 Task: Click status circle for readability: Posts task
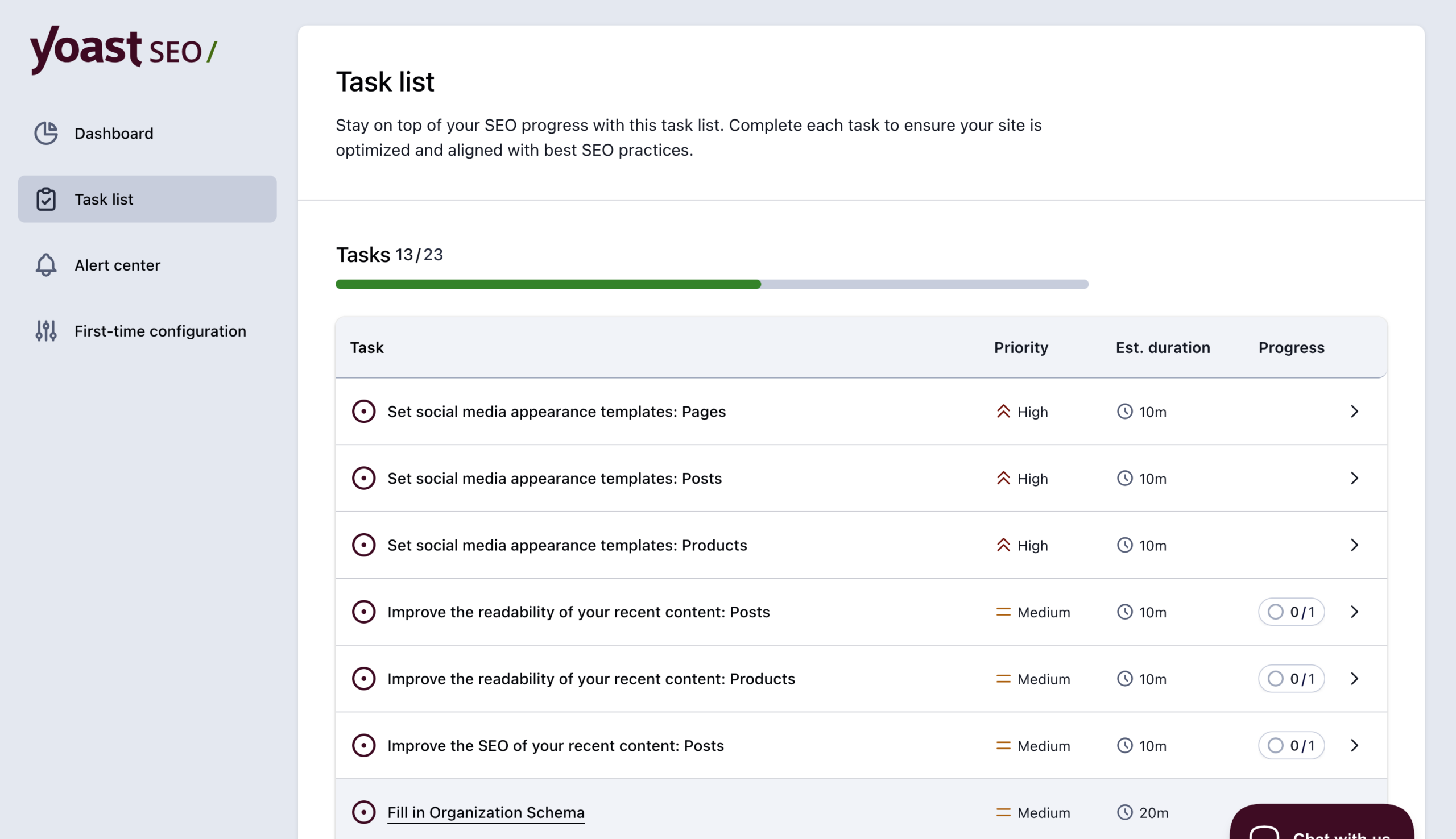[x=363, y=612]
